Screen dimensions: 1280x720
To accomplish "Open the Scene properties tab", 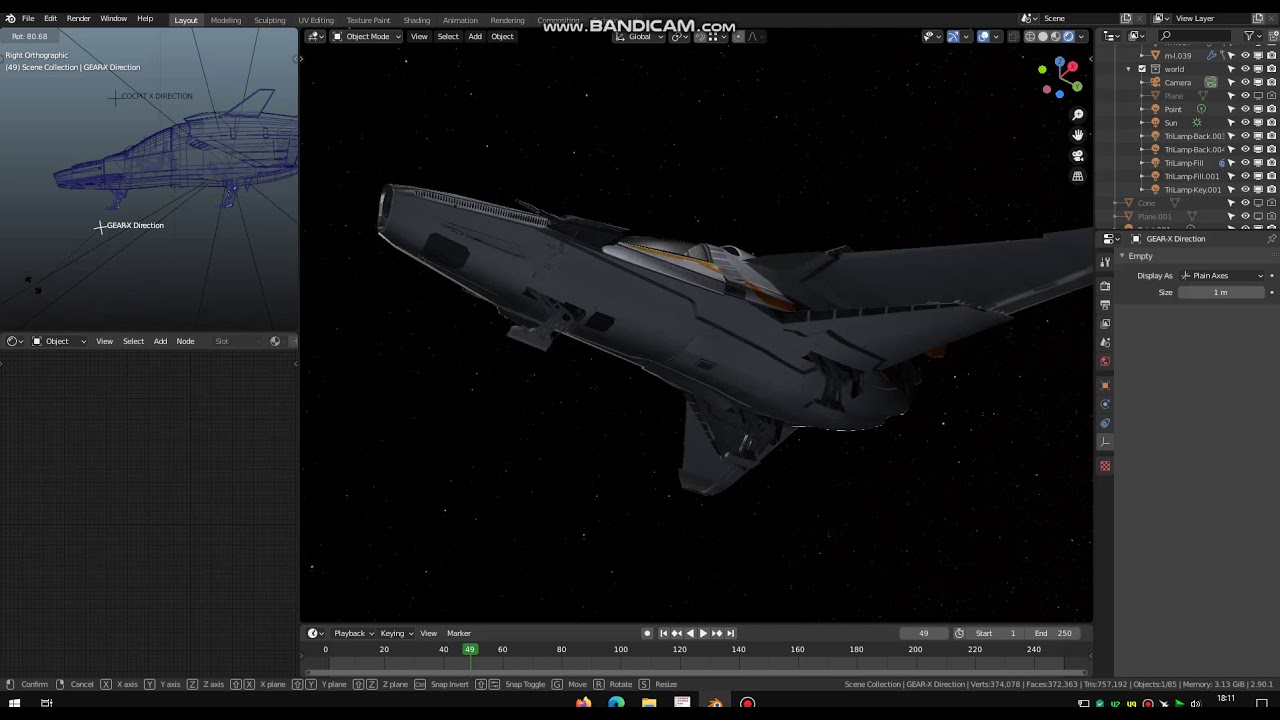I will (1105, 343).
